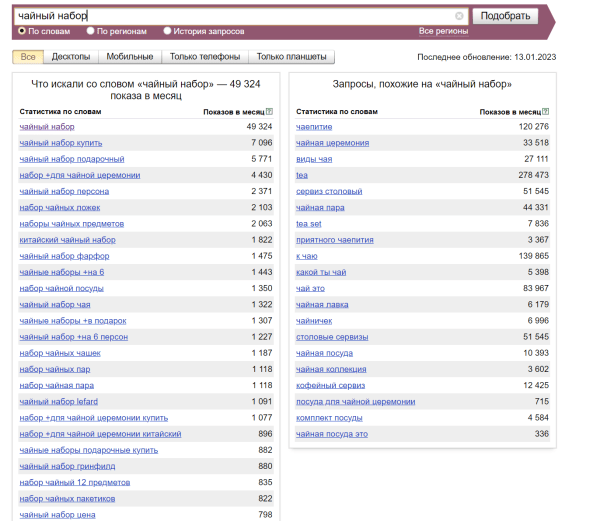Open the 'Только планшеты' tab

(x=291, y=57)
